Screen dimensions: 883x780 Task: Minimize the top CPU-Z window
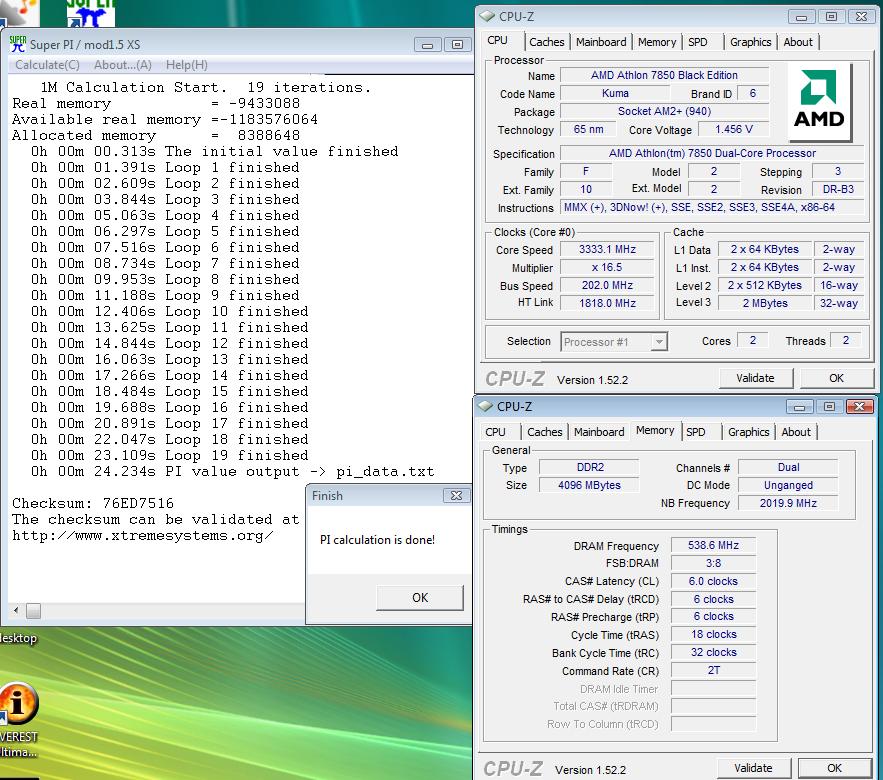click(x=801, y=17)
